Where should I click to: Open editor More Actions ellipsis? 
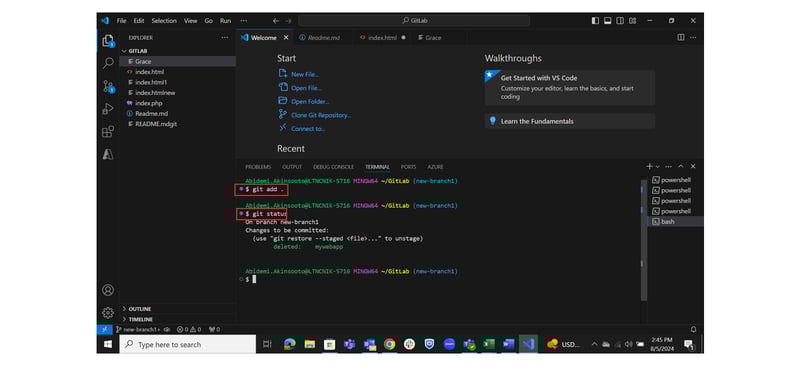point(693,37)
